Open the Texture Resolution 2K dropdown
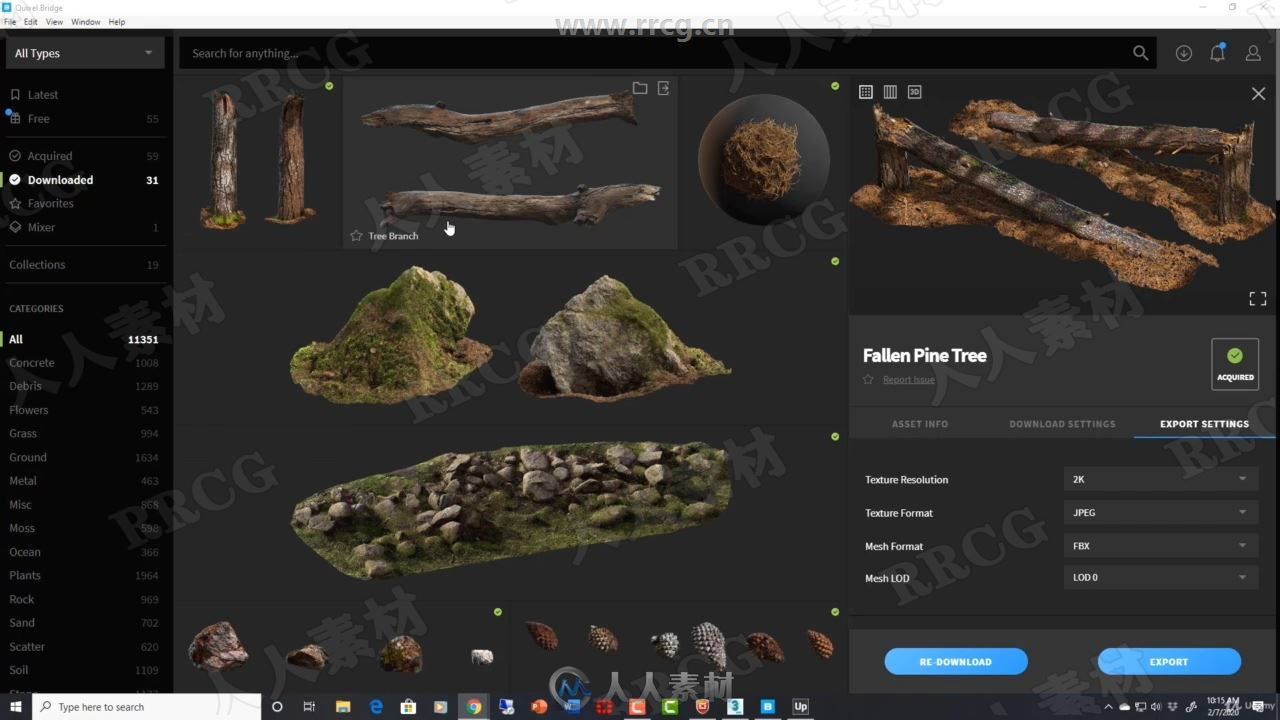 point(1159,479)
